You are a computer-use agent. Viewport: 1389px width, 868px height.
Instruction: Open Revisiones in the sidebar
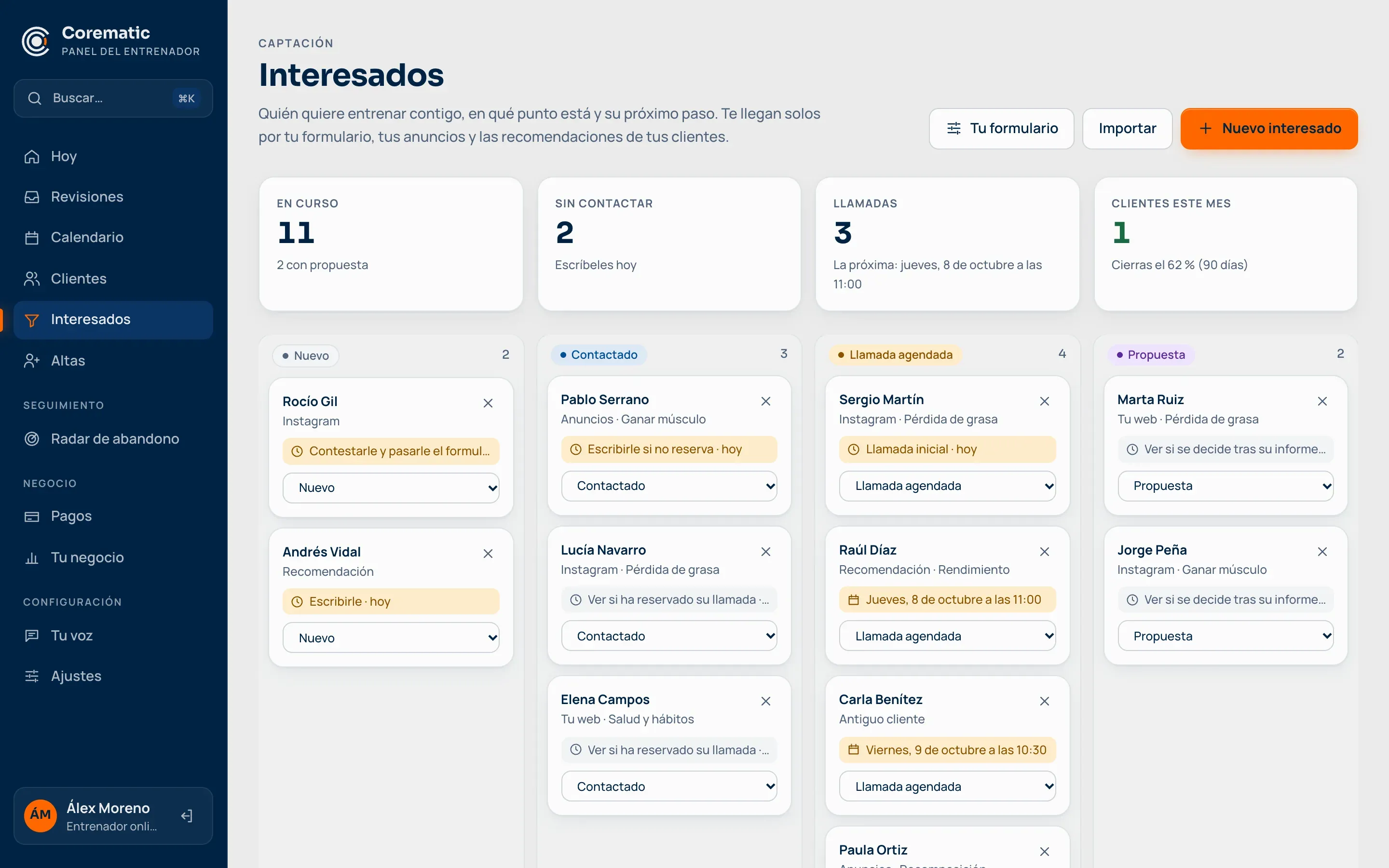pyautogui.click(x=113, y=197)
